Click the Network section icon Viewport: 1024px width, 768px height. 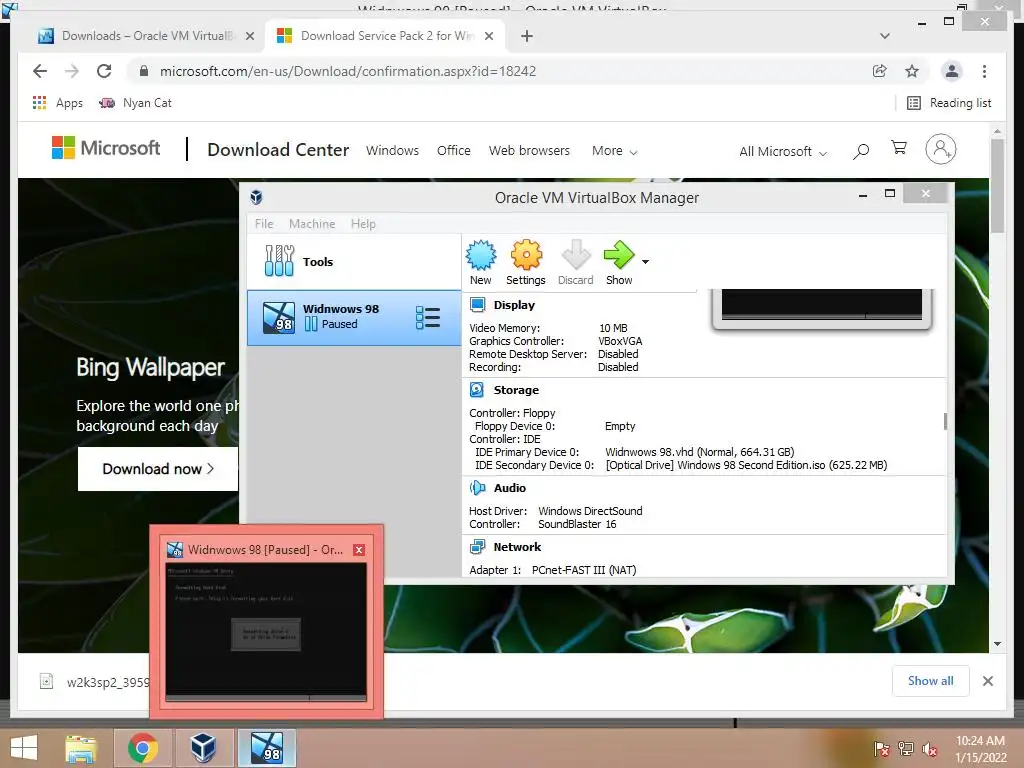point(477,547)
